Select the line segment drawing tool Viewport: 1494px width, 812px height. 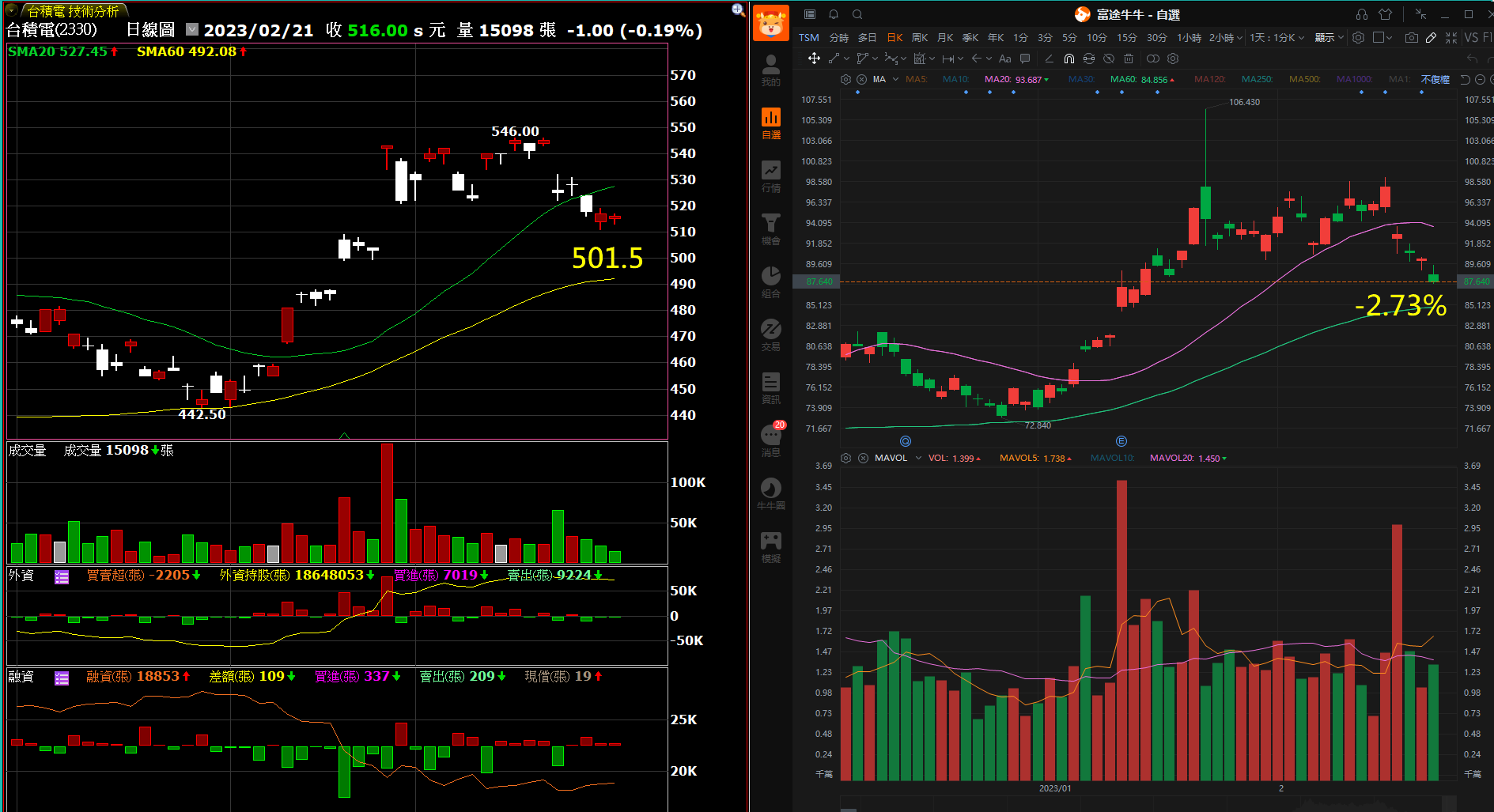click(x=834, y=59)
